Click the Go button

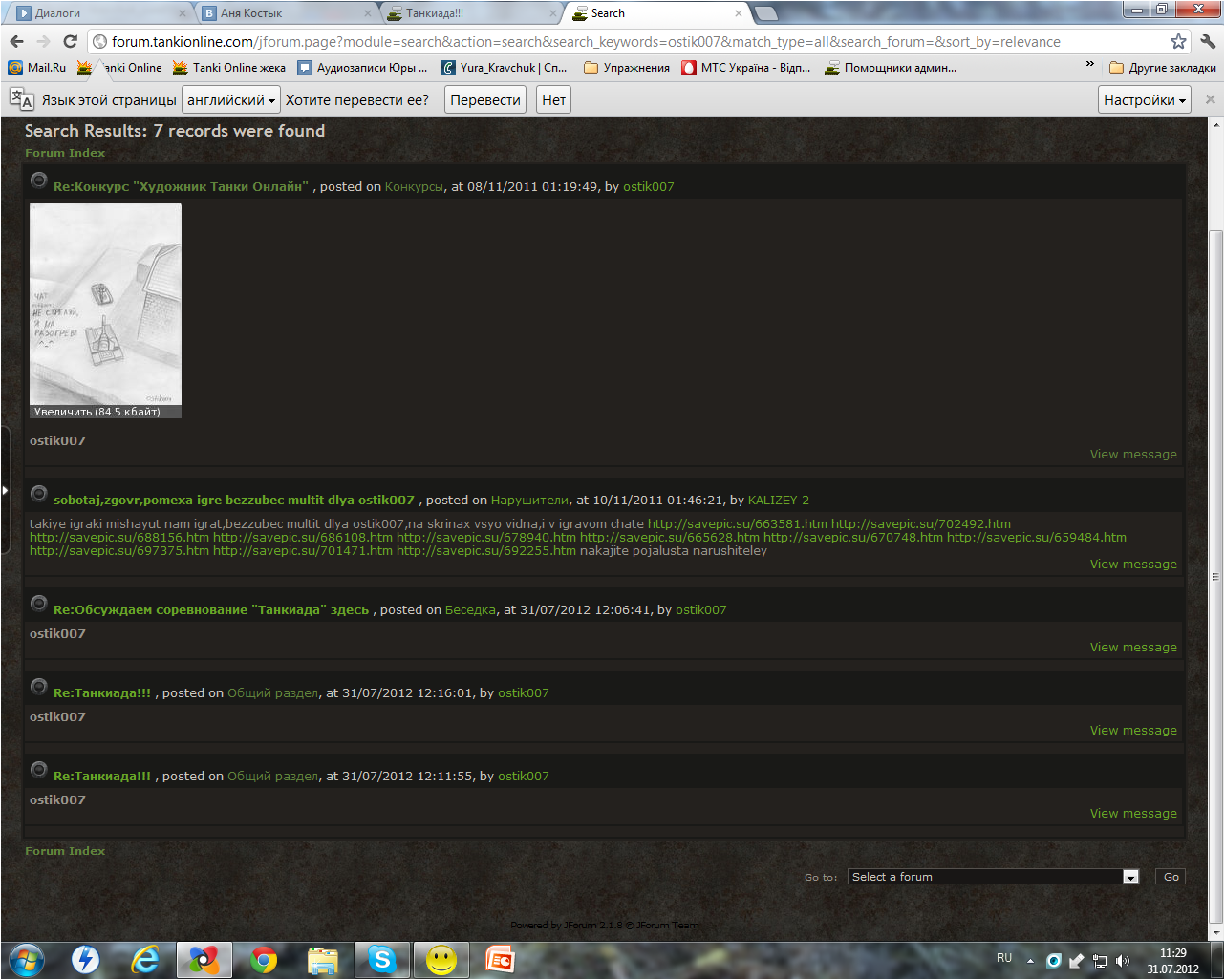click(1171, 877)
